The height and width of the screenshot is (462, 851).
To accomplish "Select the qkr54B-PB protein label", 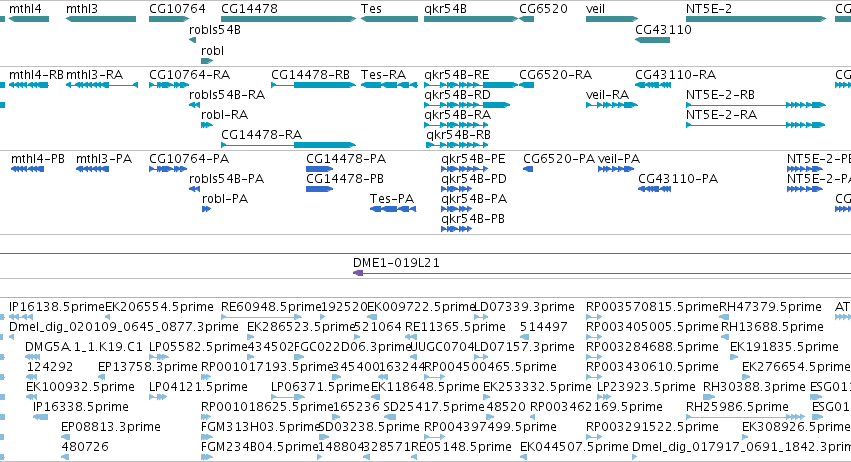I will coord(473,219).
